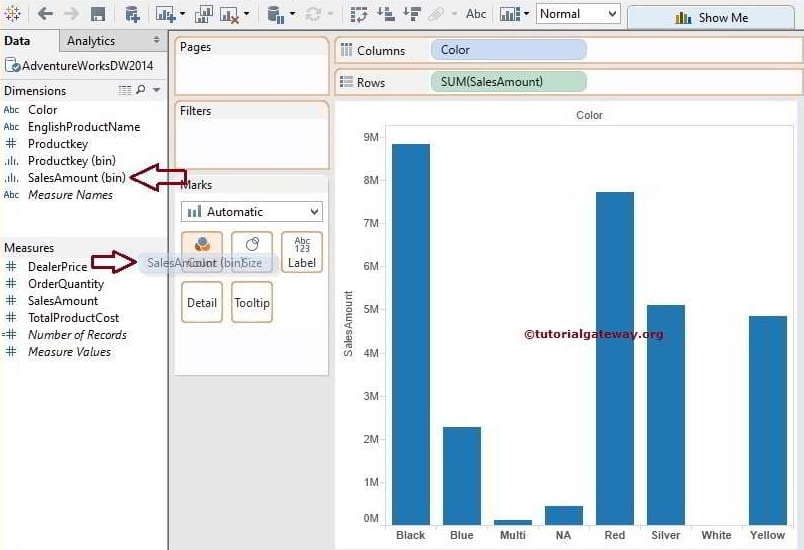The height and width of the screenshot is (550, 804).
Task: Switch to the Analytics tab
Action: point(91,41)
